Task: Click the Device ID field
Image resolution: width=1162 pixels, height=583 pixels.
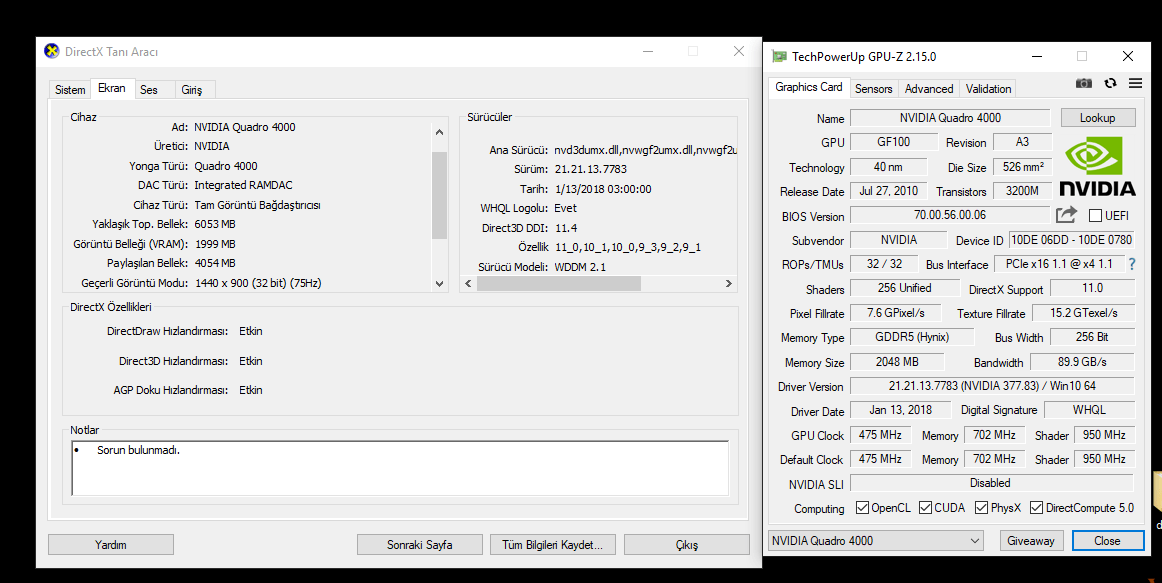Action: [1072, 240]
